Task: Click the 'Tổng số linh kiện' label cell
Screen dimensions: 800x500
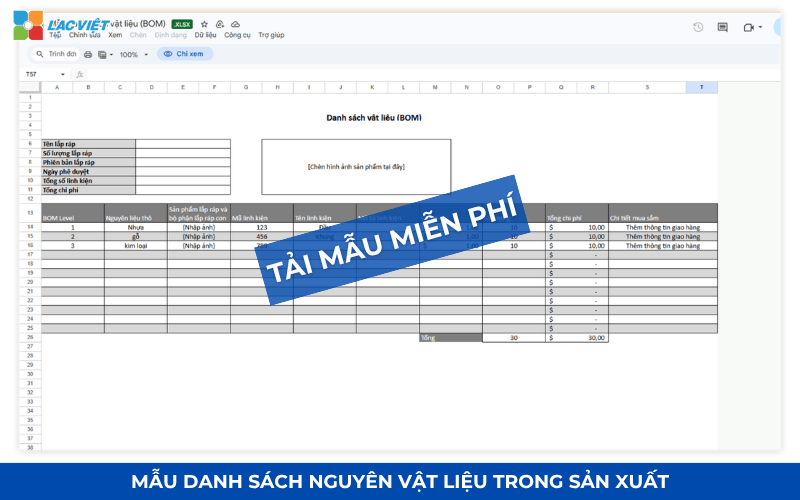Action: pos(88,181)
